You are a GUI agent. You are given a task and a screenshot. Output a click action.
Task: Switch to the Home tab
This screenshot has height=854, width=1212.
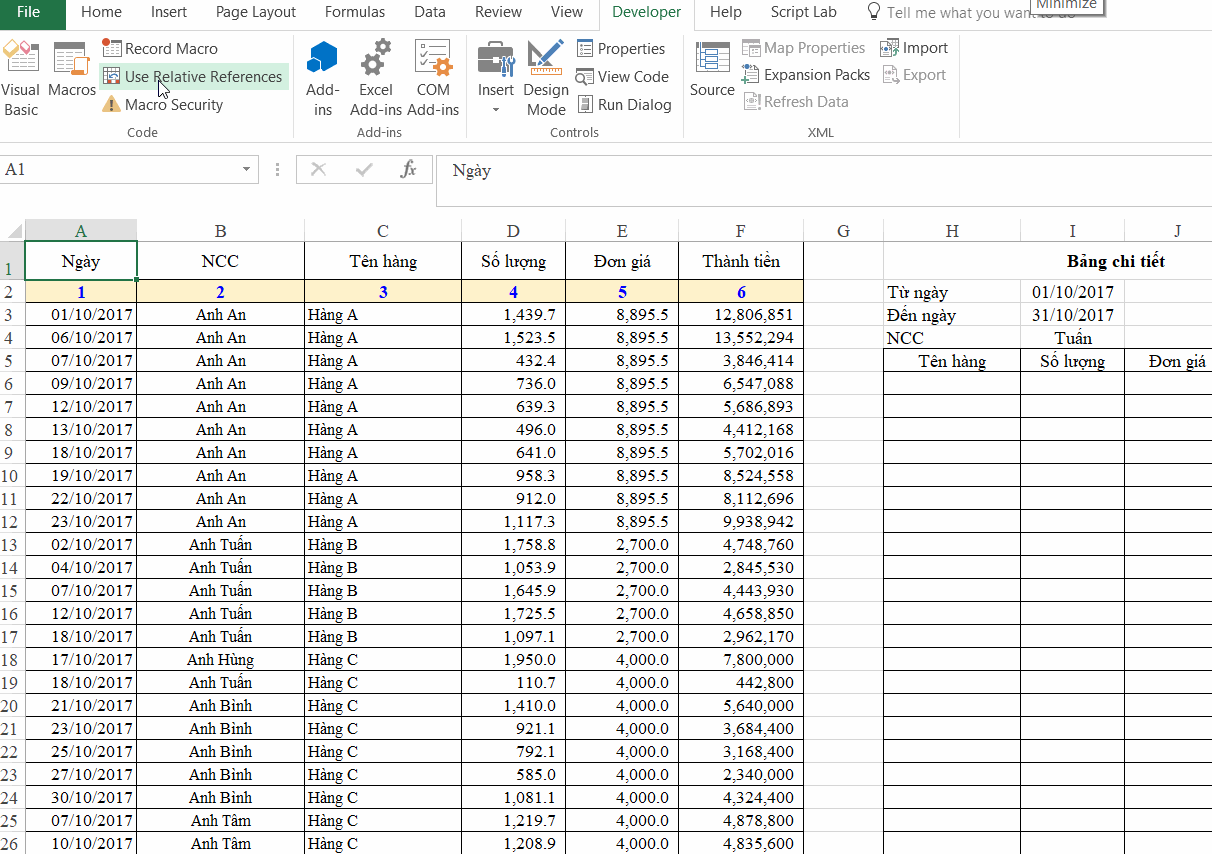[x=101, y=13]
